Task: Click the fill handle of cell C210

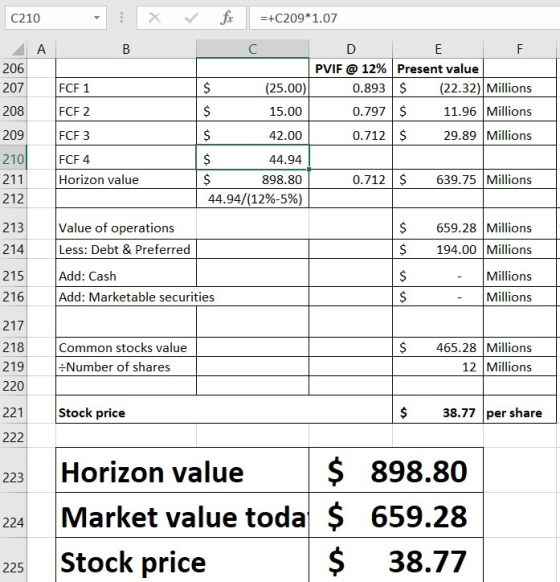Action: coord(309,169)
